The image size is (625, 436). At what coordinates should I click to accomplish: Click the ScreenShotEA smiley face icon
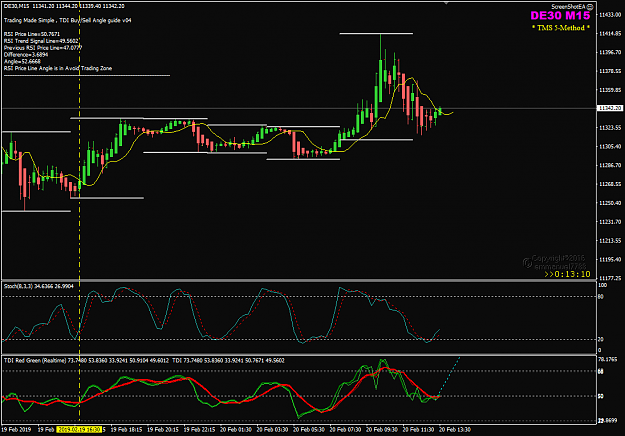point(590,7)
